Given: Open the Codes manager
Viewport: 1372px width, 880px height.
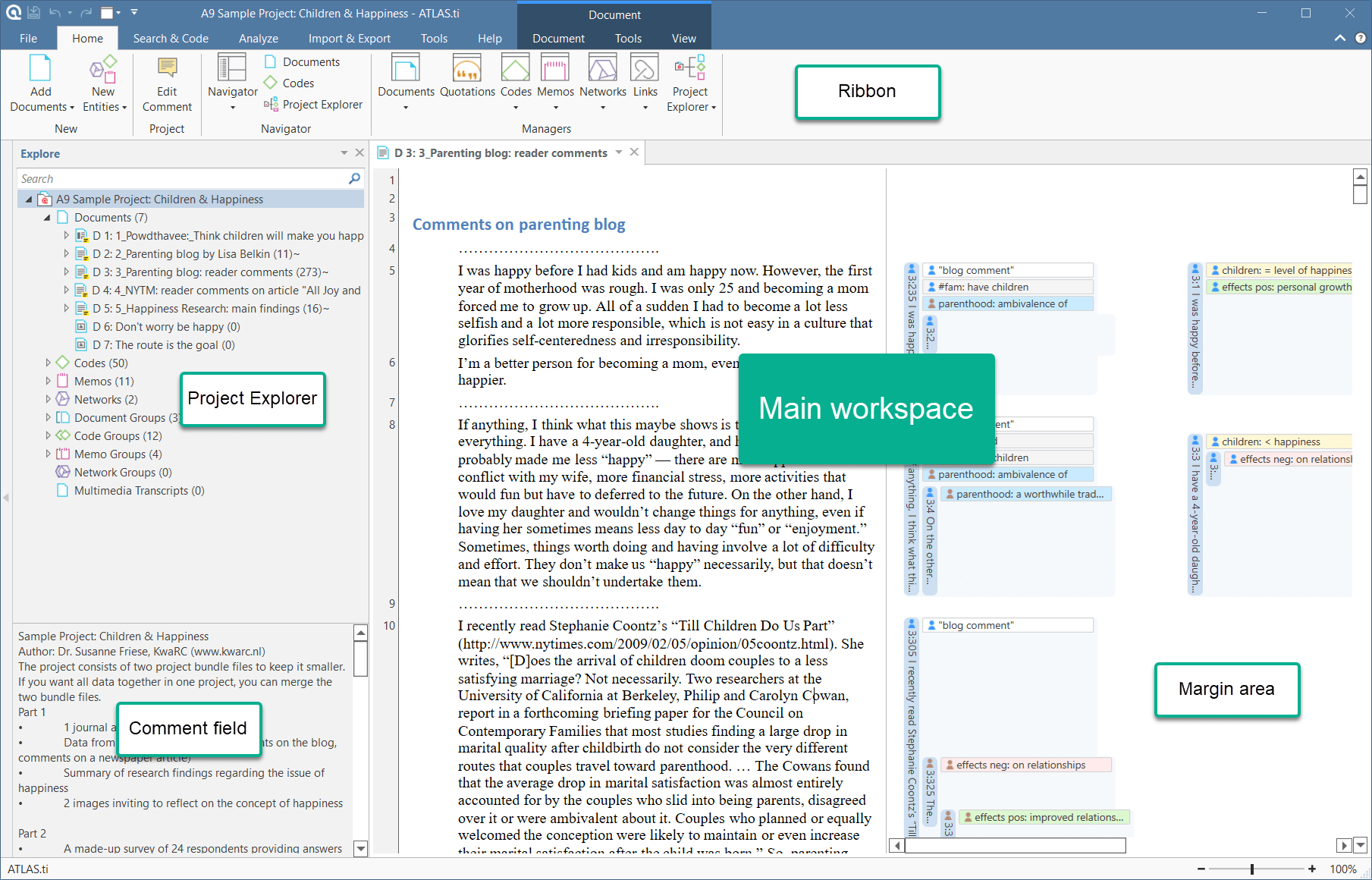Looking at the screenshot, I should coord(516,83).
